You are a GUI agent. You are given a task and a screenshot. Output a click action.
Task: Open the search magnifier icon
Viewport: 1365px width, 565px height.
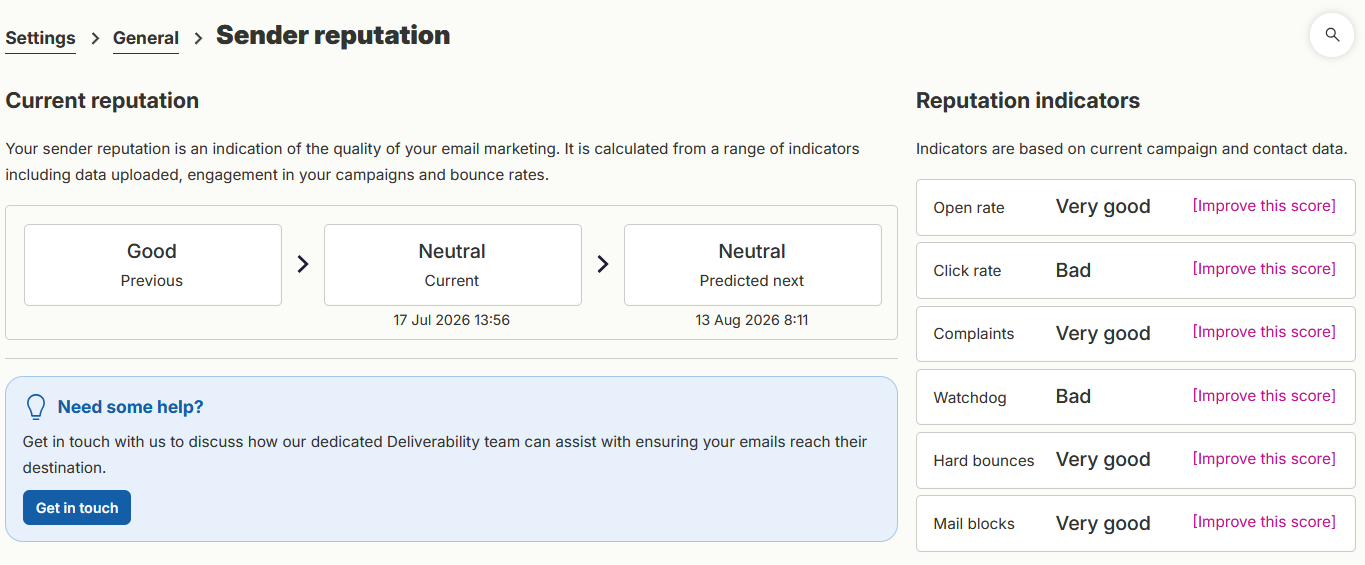pos(1332,35)
